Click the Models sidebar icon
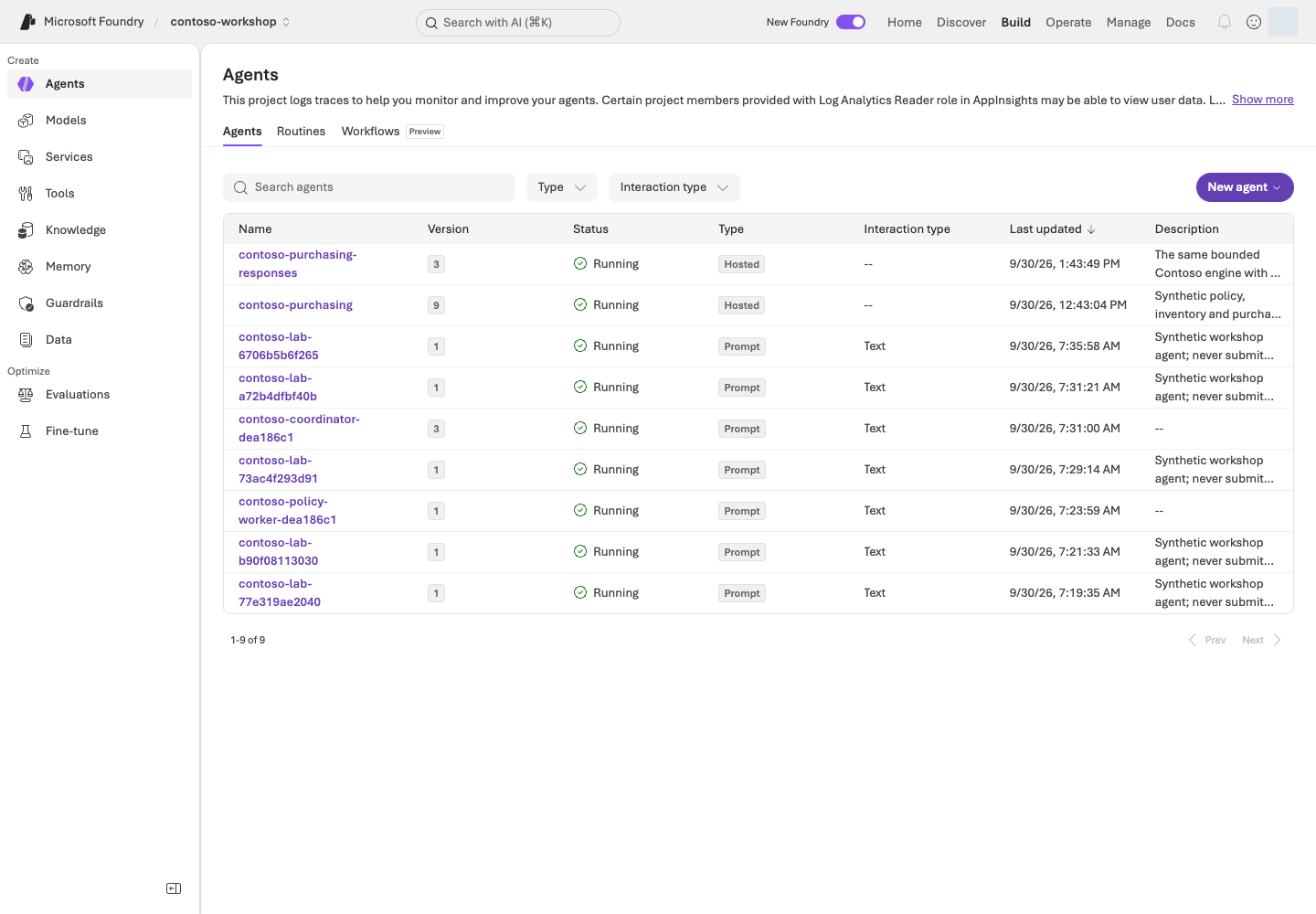This screenshot has height=914, width=1316. click(26, 121)
